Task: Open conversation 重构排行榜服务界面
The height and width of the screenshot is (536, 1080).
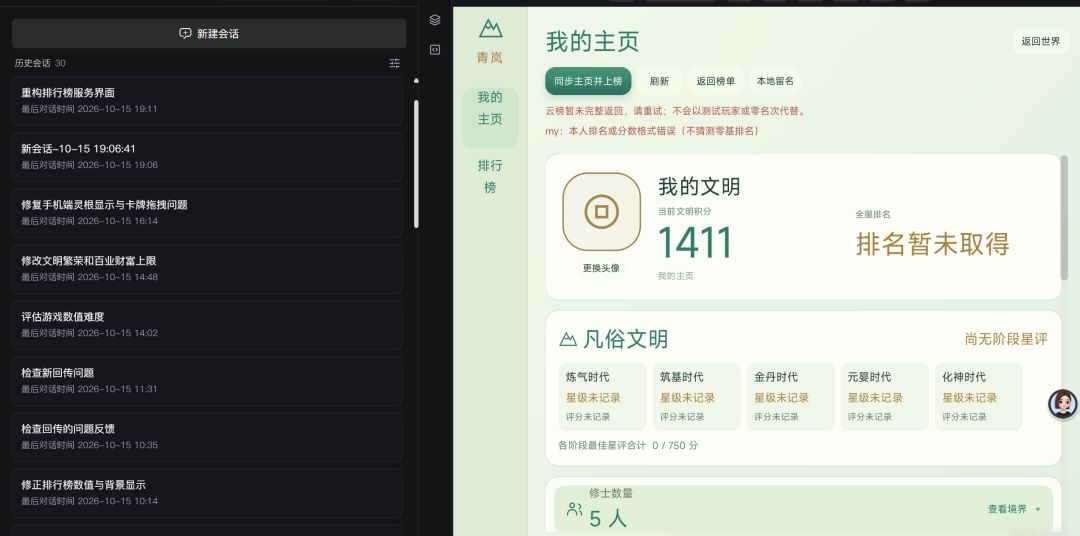Action: 207,101
